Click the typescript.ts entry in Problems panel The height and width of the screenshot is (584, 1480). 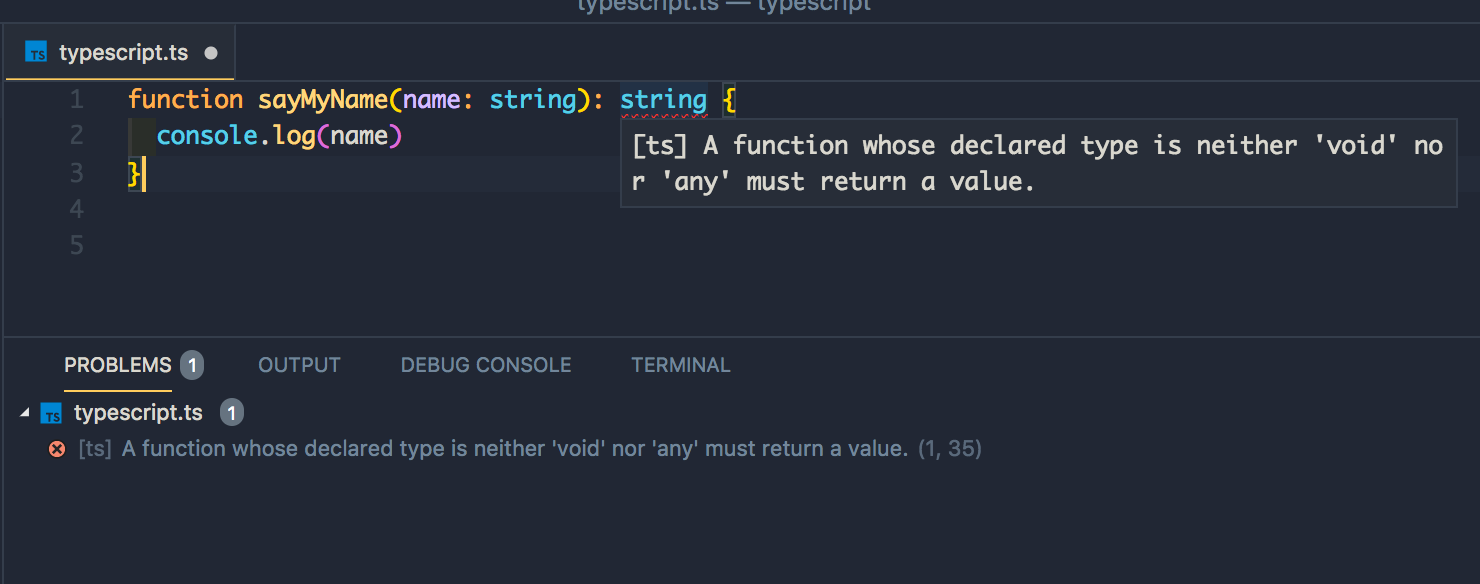(x=138, y=413)
